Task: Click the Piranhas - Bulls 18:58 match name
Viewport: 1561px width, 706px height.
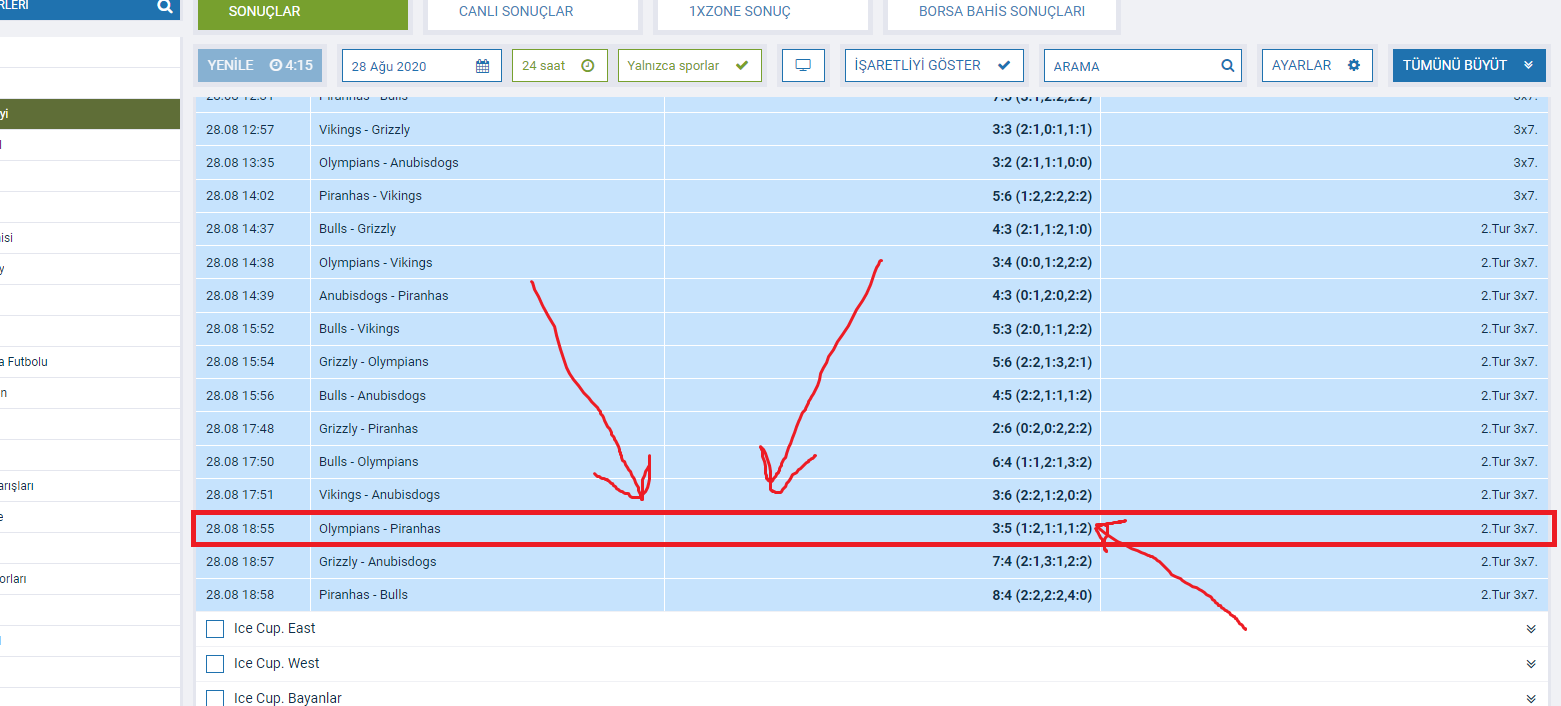Action: [x=363, y=595]
